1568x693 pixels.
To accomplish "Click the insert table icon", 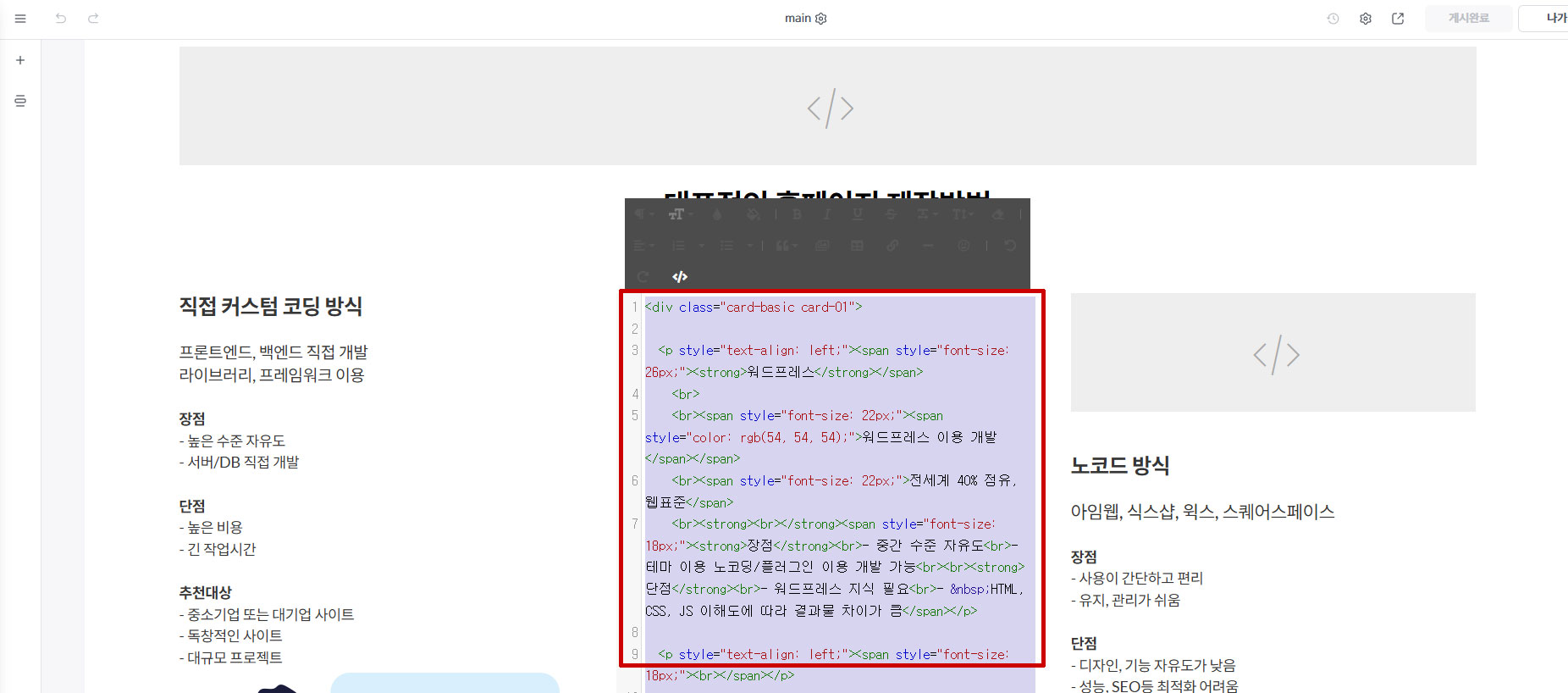I will click(857, 246).
